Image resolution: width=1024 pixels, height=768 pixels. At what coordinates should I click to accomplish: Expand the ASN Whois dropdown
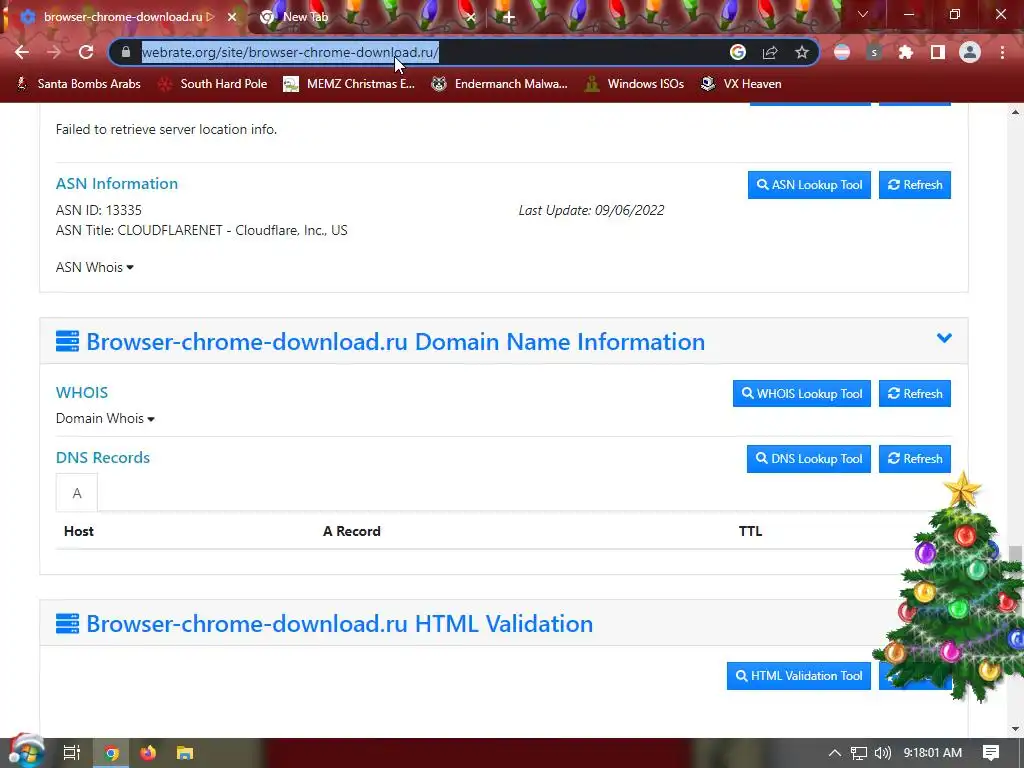[95, 267]
